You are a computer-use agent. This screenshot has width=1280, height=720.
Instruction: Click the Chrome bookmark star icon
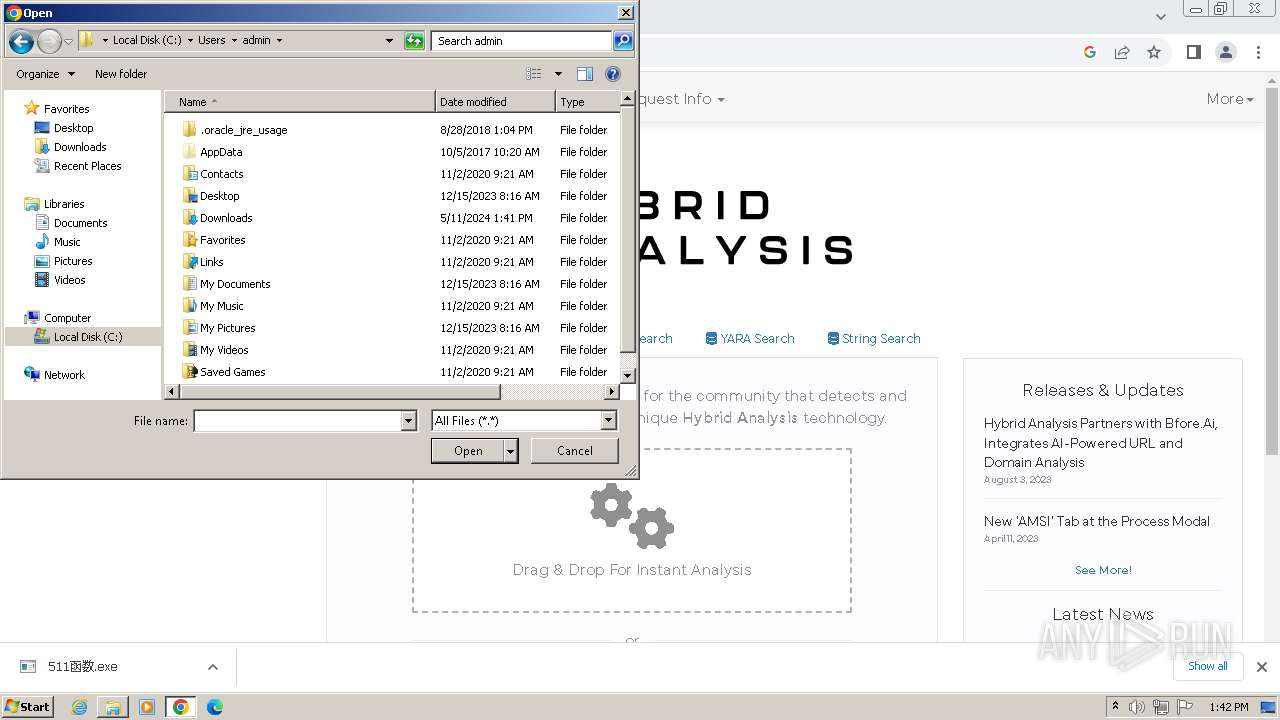(x=1154, y=52)
